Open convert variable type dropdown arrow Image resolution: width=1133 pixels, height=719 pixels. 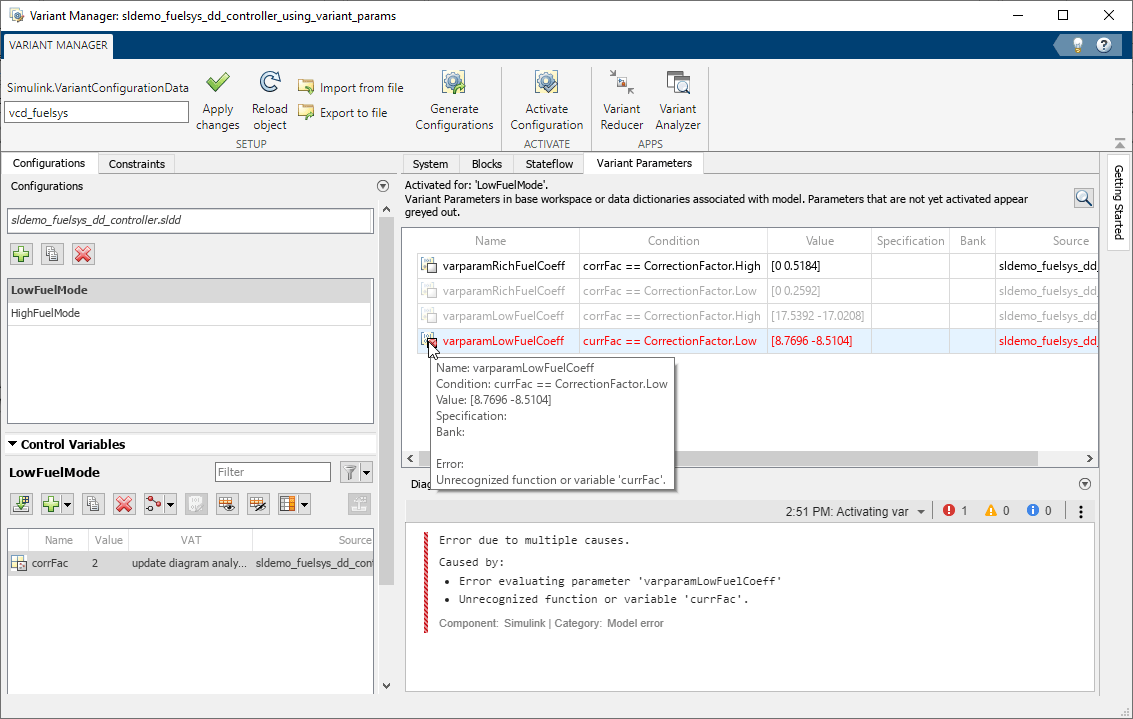coord(171,504)
